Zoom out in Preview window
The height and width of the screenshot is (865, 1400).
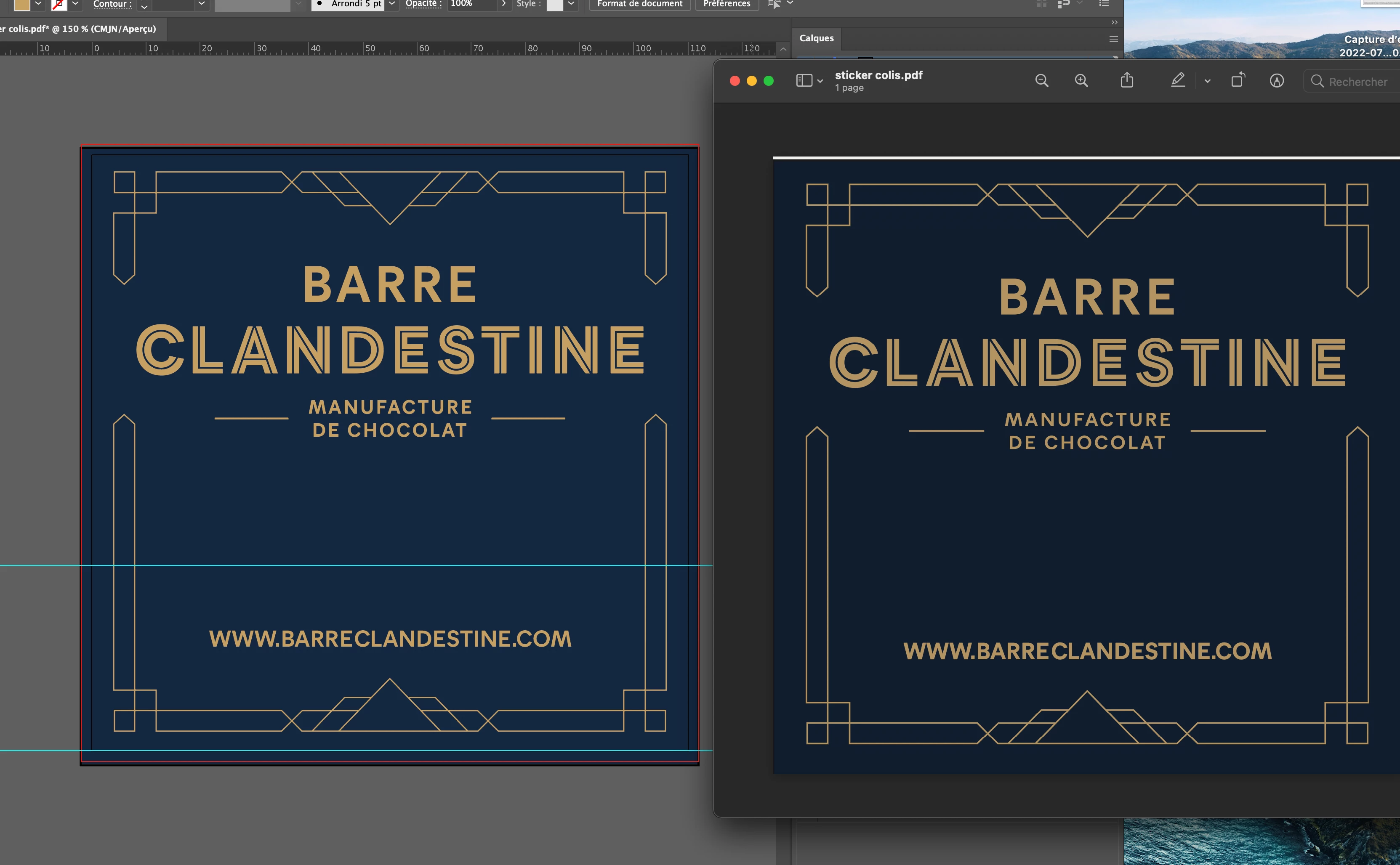[x=1042, y=81]
